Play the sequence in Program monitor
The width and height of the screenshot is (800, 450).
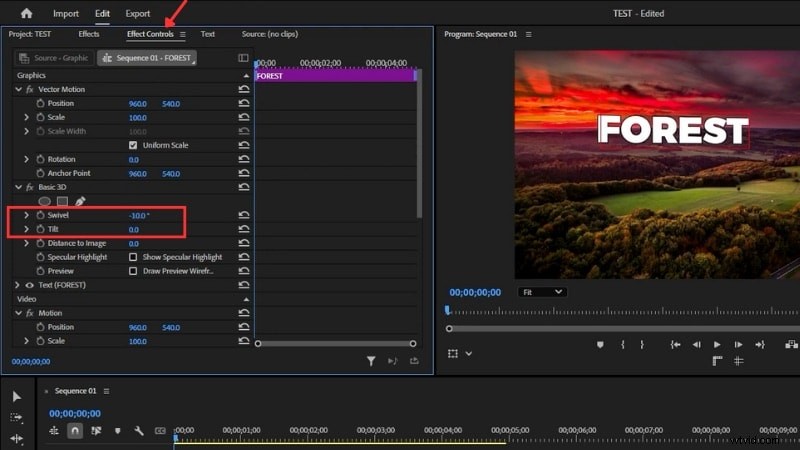tap(717, 345)
